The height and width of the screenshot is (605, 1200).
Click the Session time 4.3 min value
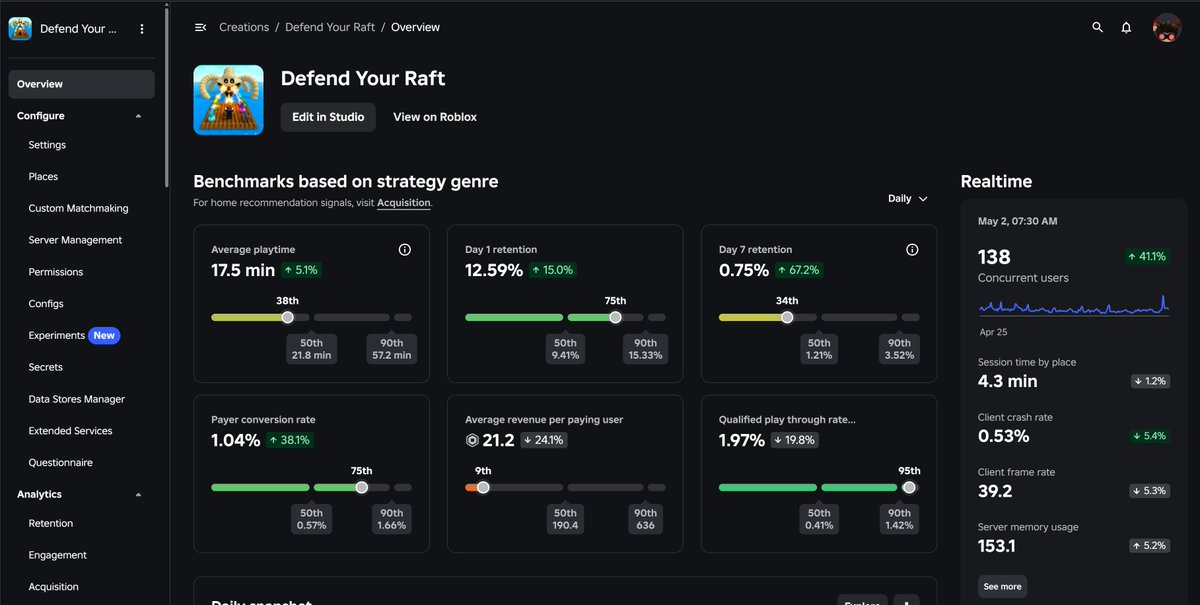point(1007,381)
